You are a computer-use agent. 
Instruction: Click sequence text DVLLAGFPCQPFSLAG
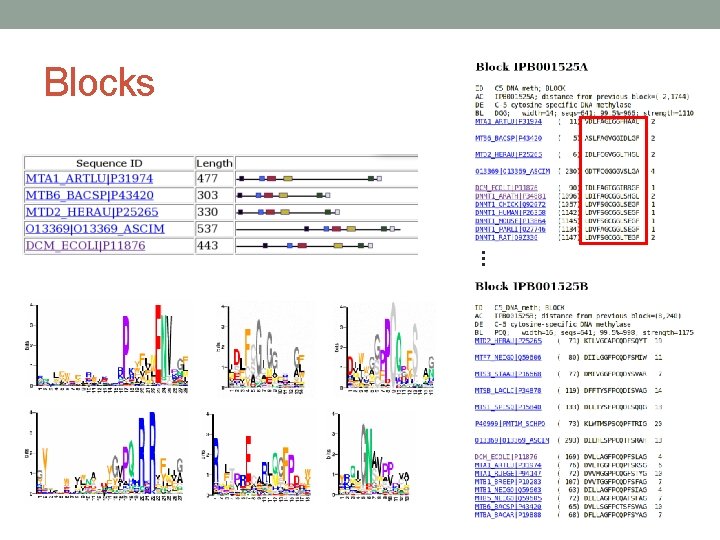615,456
